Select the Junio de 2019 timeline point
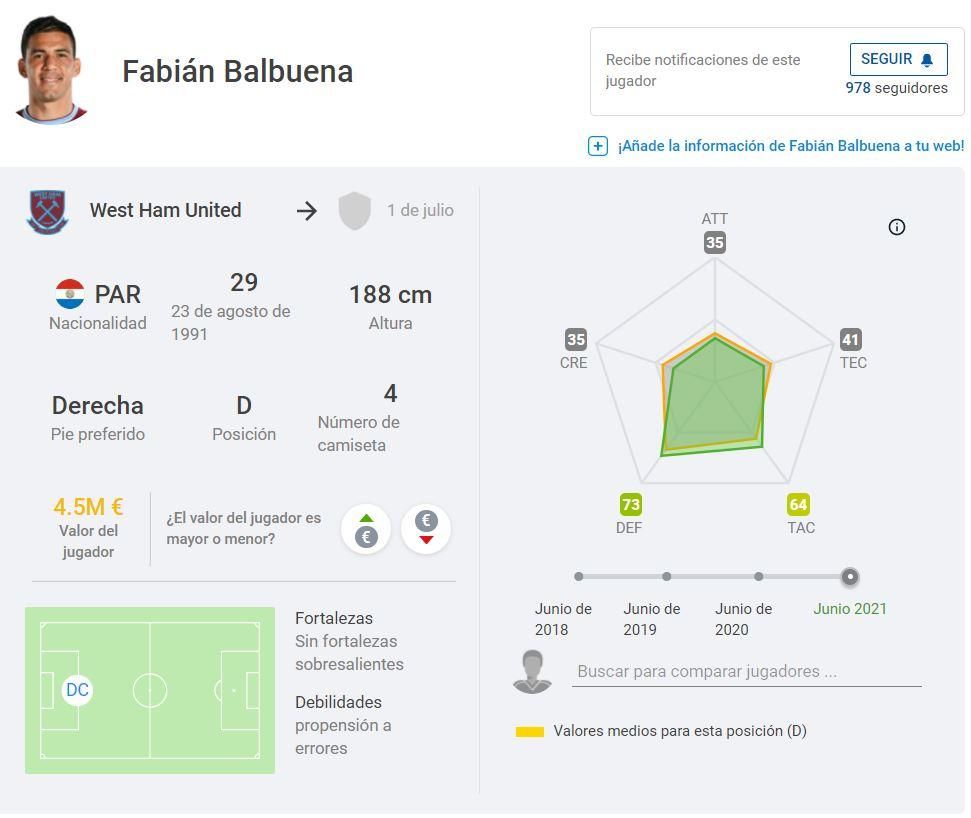 [x=667, y=577]
